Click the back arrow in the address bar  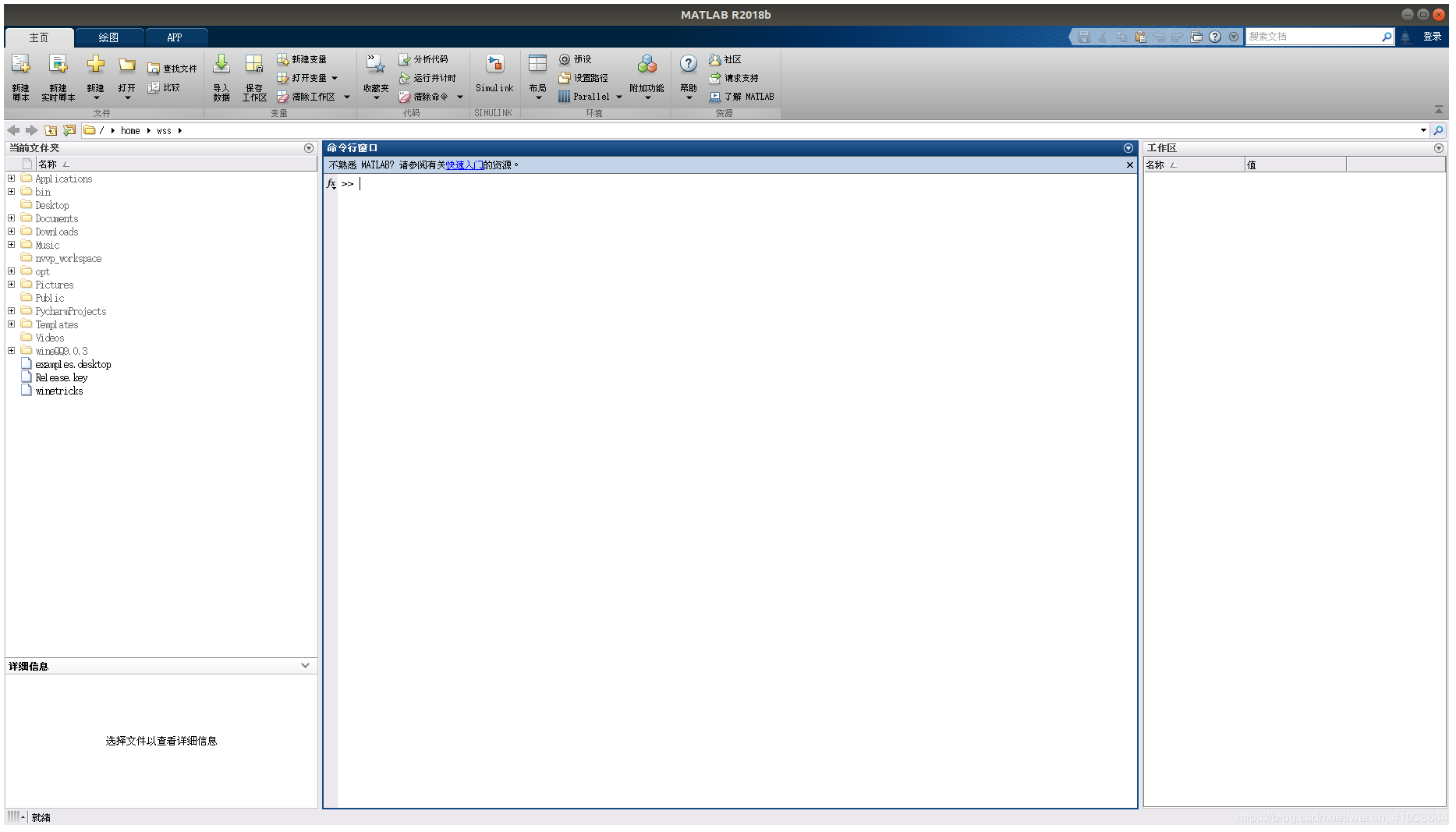13,130
